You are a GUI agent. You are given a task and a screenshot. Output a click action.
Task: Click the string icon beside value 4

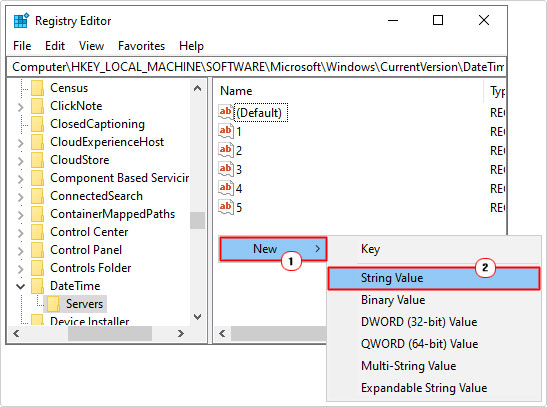(226, 188)
